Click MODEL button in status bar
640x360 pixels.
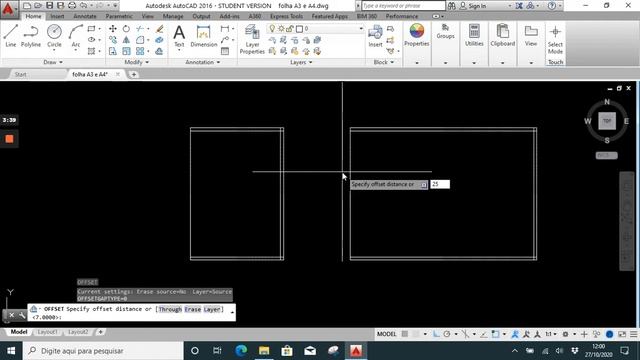click(x=386, y=334)
